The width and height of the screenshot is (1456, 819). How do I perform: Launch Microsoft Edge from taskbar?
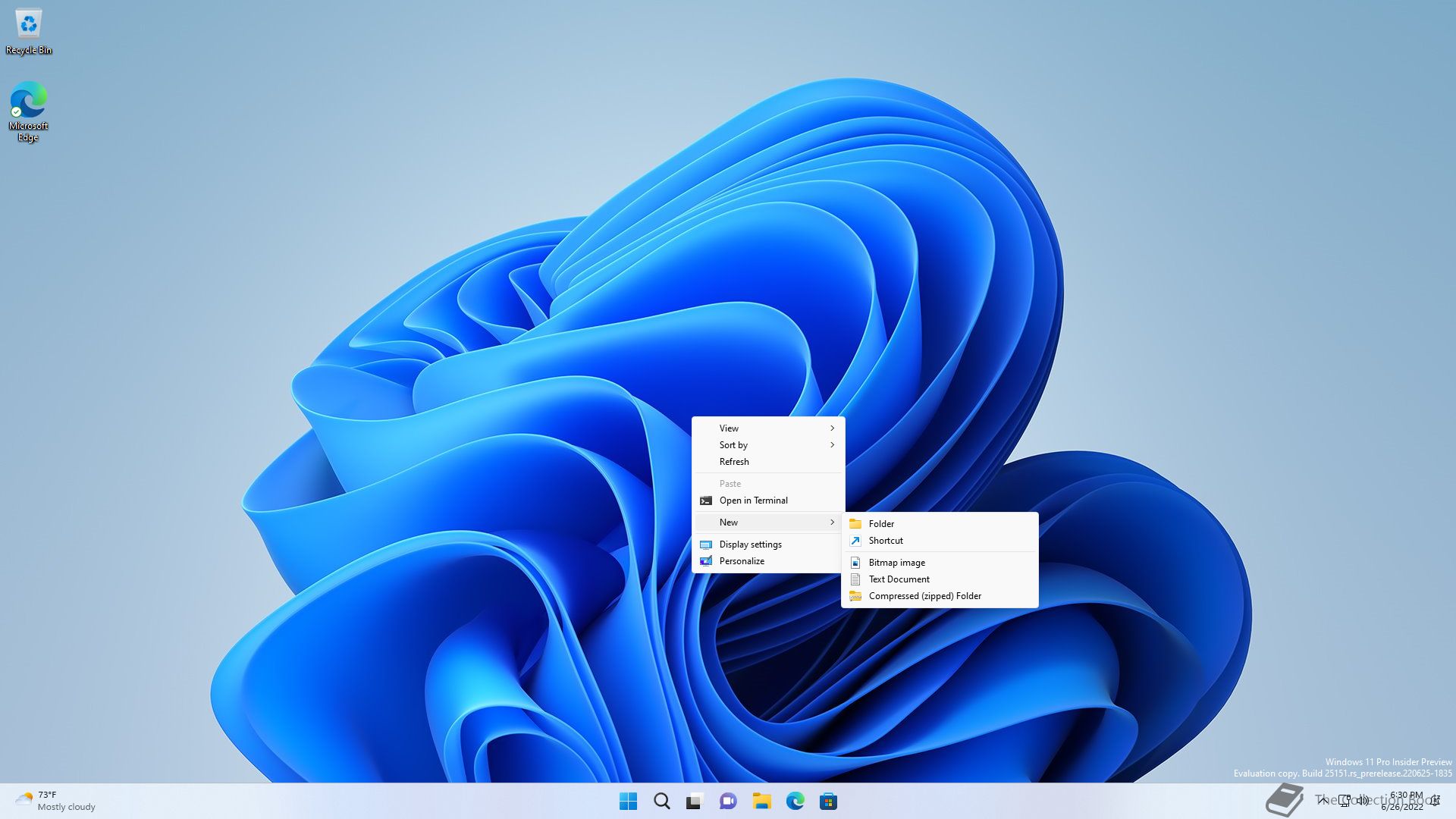tap(795, 801)
